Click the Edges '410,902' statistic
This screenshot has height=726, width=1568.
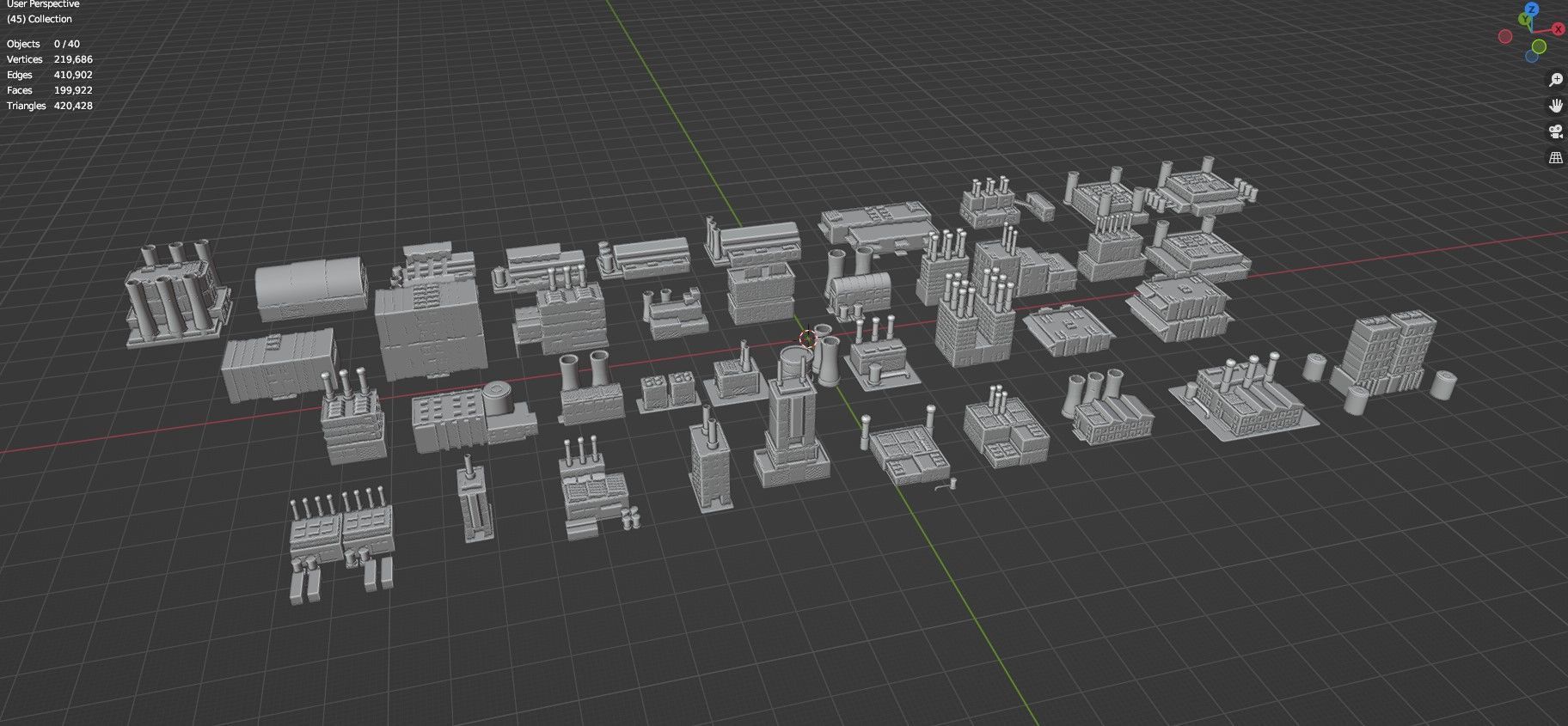73,75
